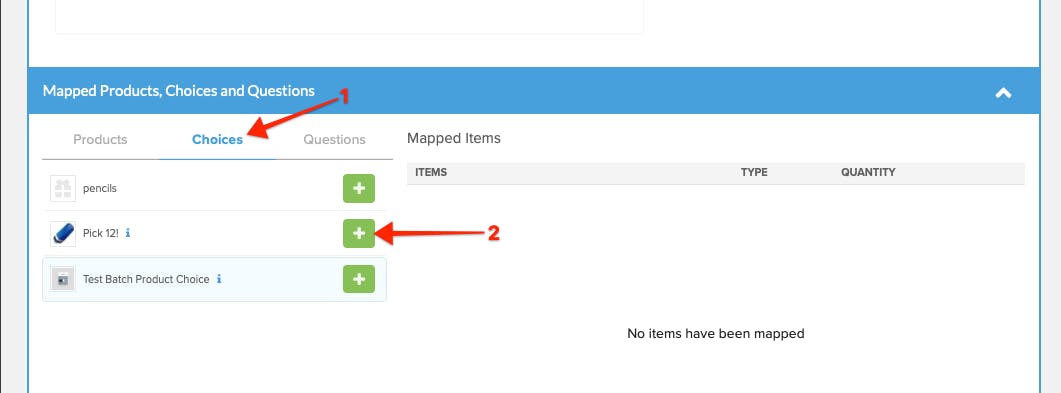Image resolution: width=1061 pixels, height=393 pixels.
Task: Click the Mapped Products, Choices and Questions header
Action: tap(179, 91)
